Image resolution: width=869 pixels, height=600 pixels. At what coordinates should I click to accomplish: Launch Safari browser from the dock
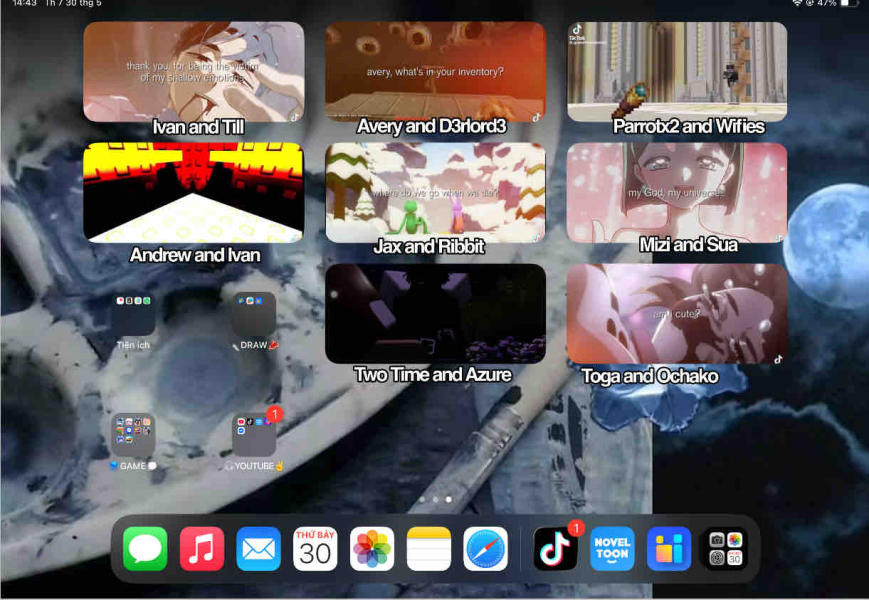(x=485, y=548)
